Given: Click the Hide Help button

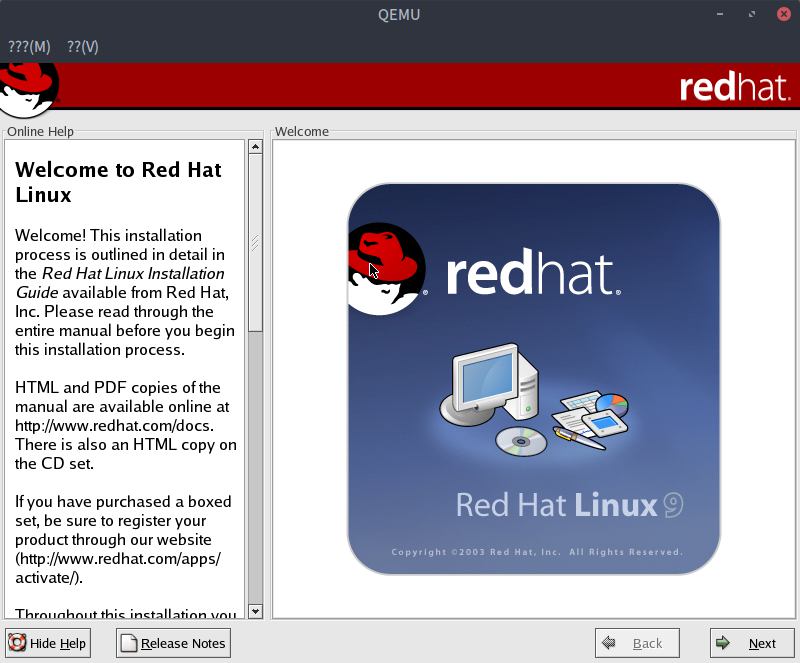Looking at the screenshot, I should tap(48, 643).
